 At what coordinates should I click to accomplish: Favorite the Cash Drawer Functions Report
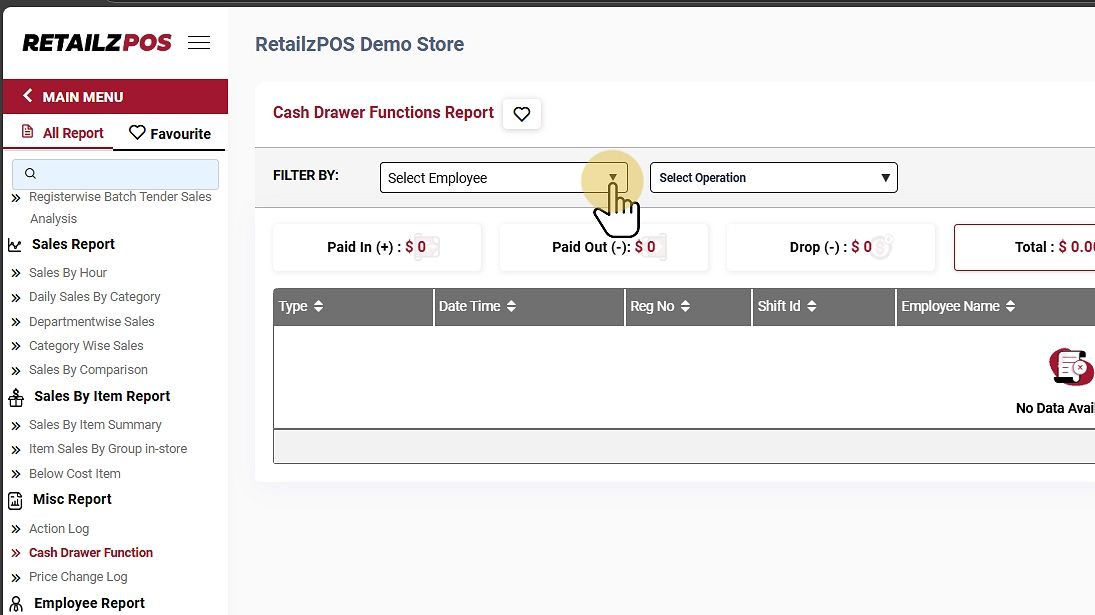(x=521, y=114)
